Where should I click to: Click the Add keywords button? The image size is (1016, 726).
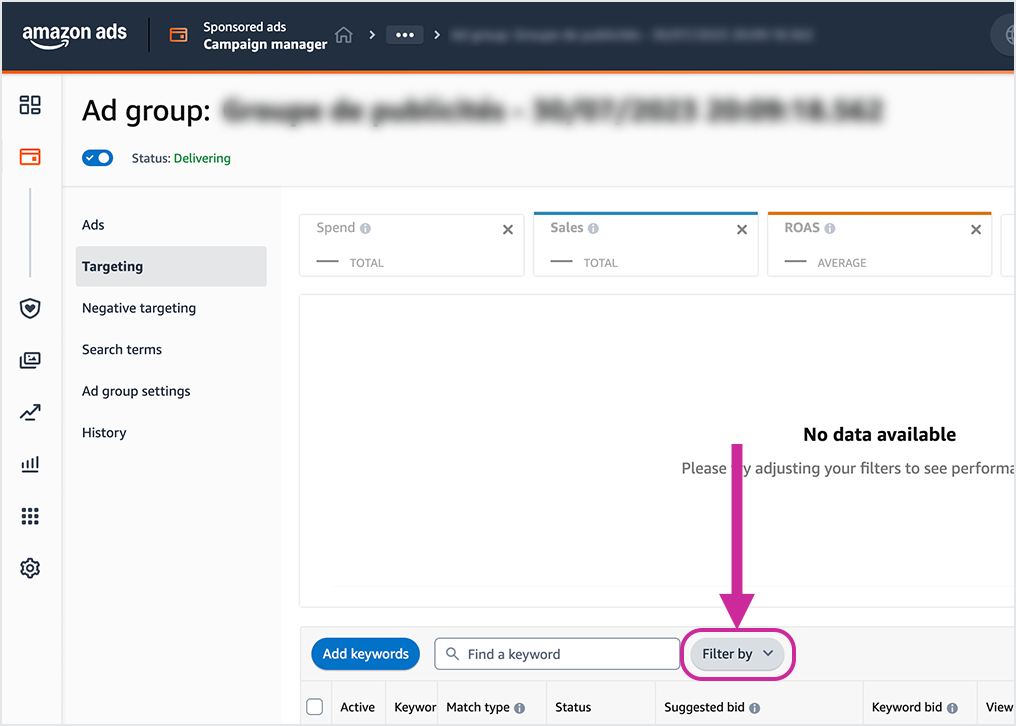tap(366, 654)
